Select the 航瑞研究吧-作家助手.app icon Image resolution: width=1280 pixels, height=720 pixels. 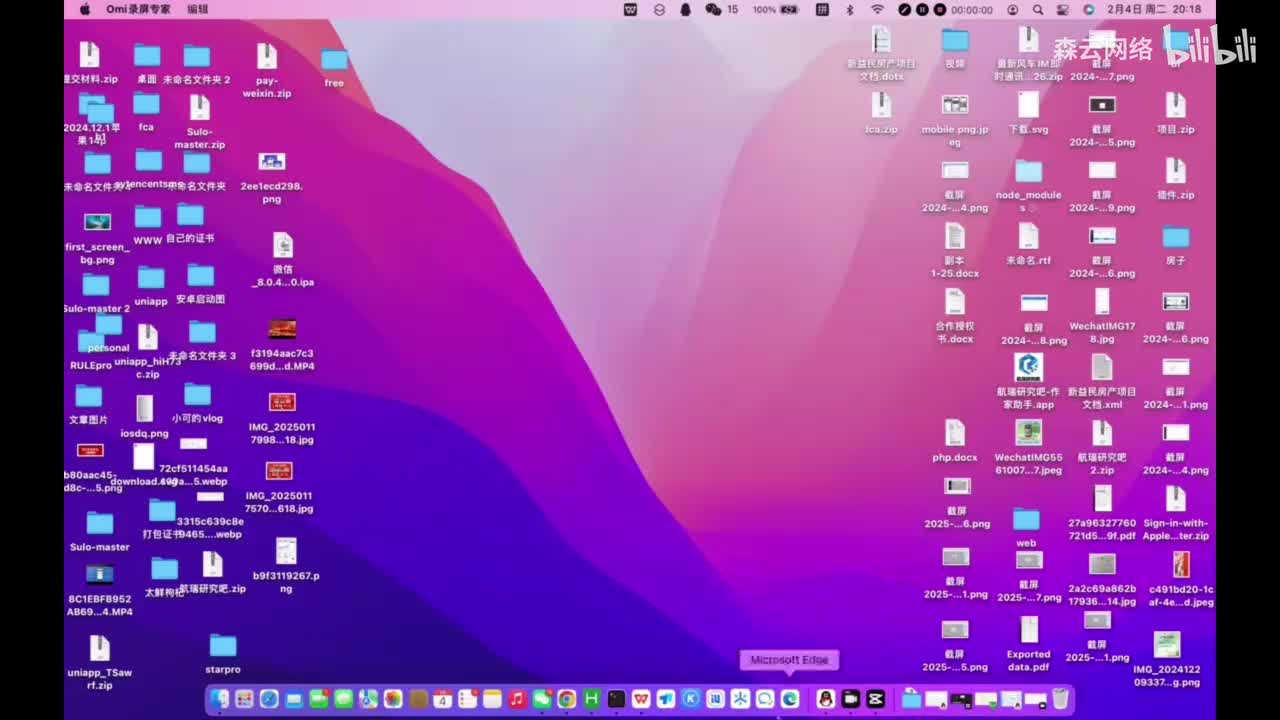(x=1028, y=381)
